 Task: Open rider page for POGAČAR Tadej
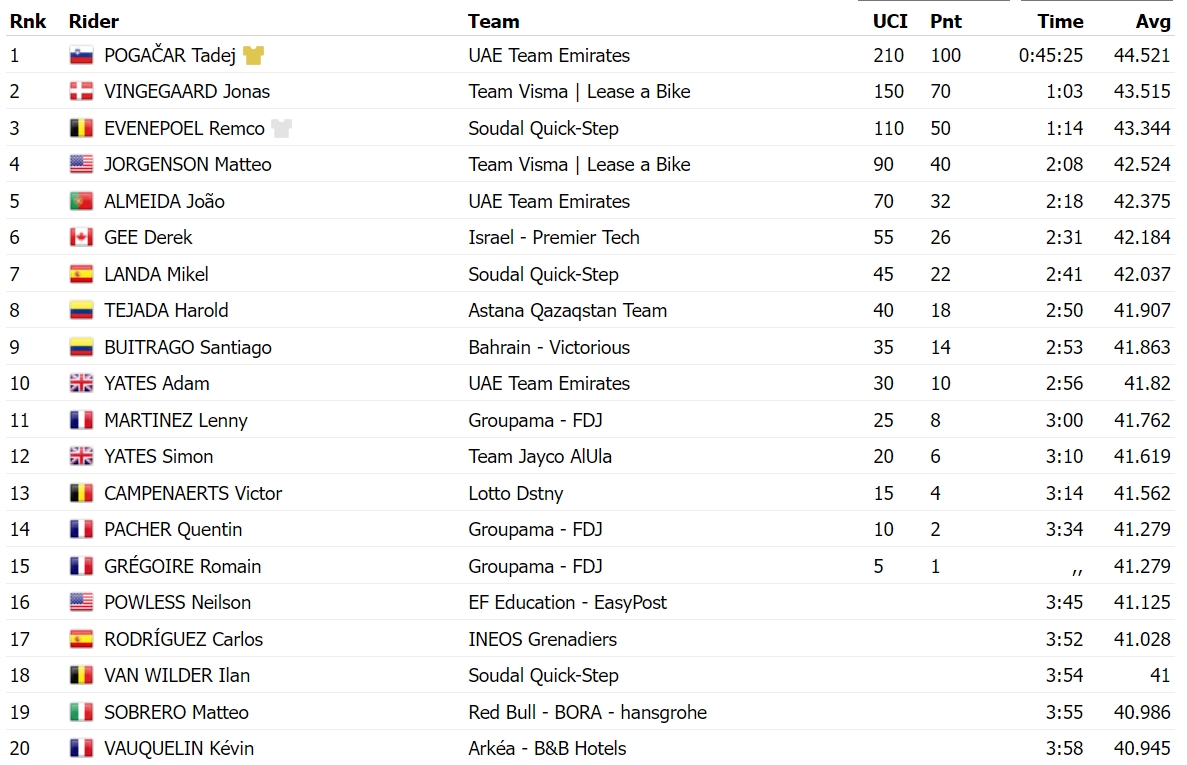(x=170, y=55)
